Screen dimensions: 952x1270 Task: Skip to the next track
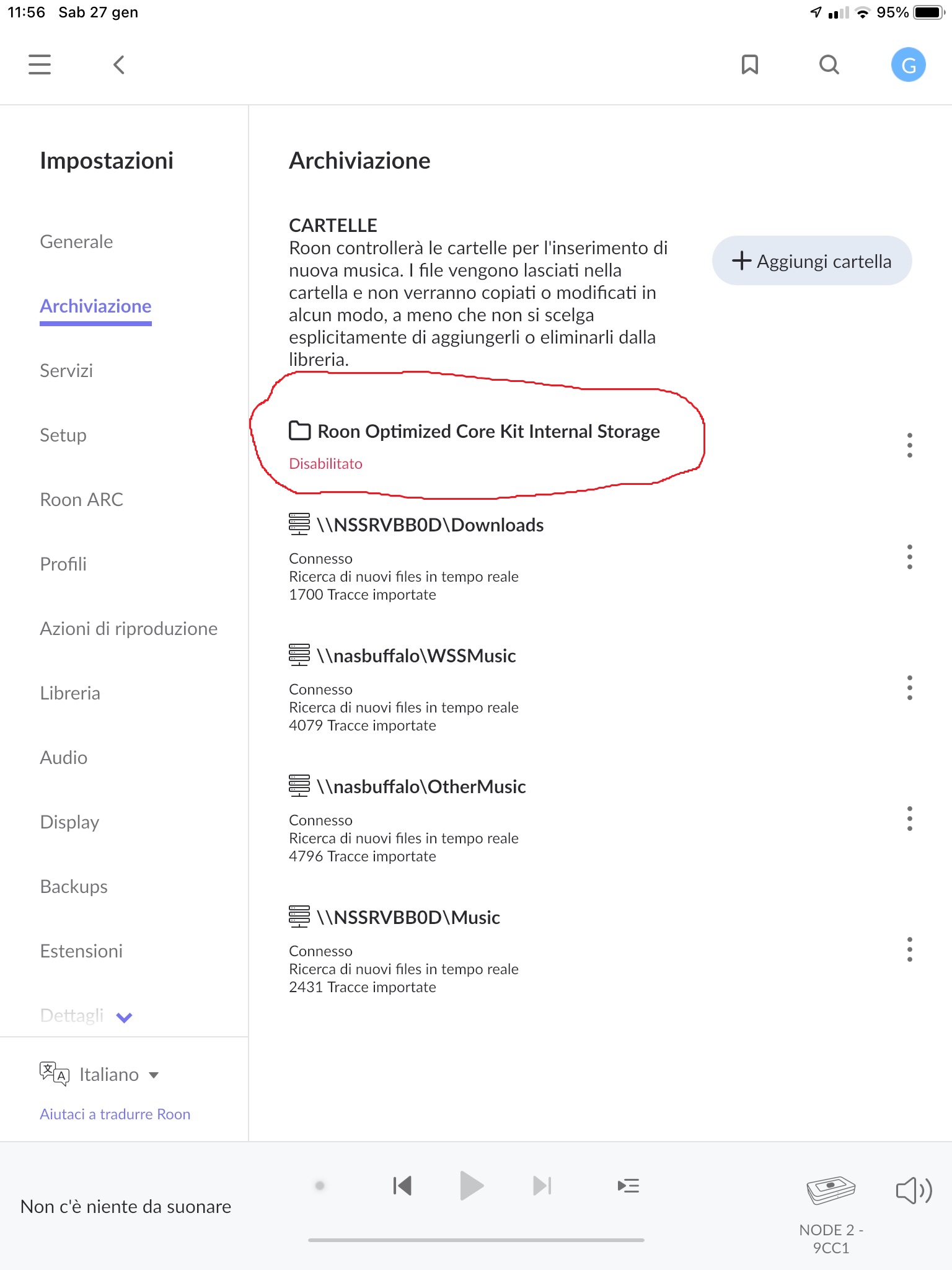tap(542, 1186)
